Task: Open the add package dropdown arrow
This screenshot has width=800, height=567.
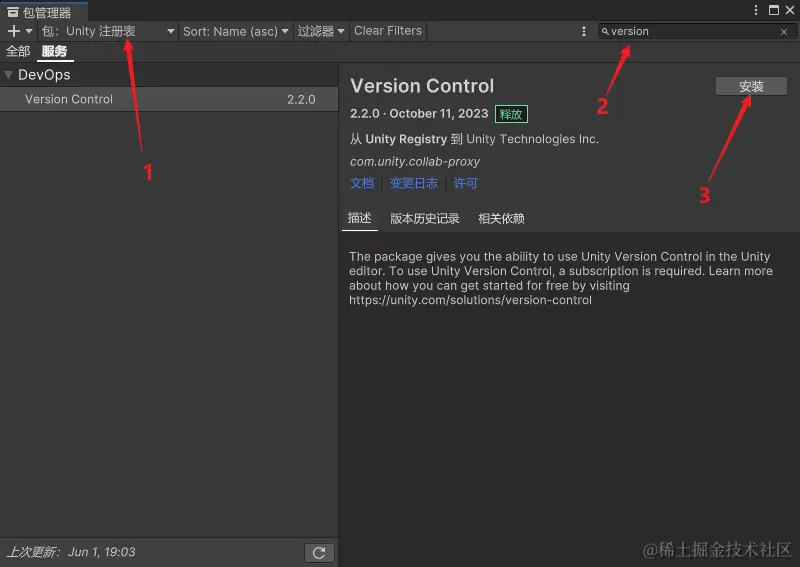Action: (29, 31)
